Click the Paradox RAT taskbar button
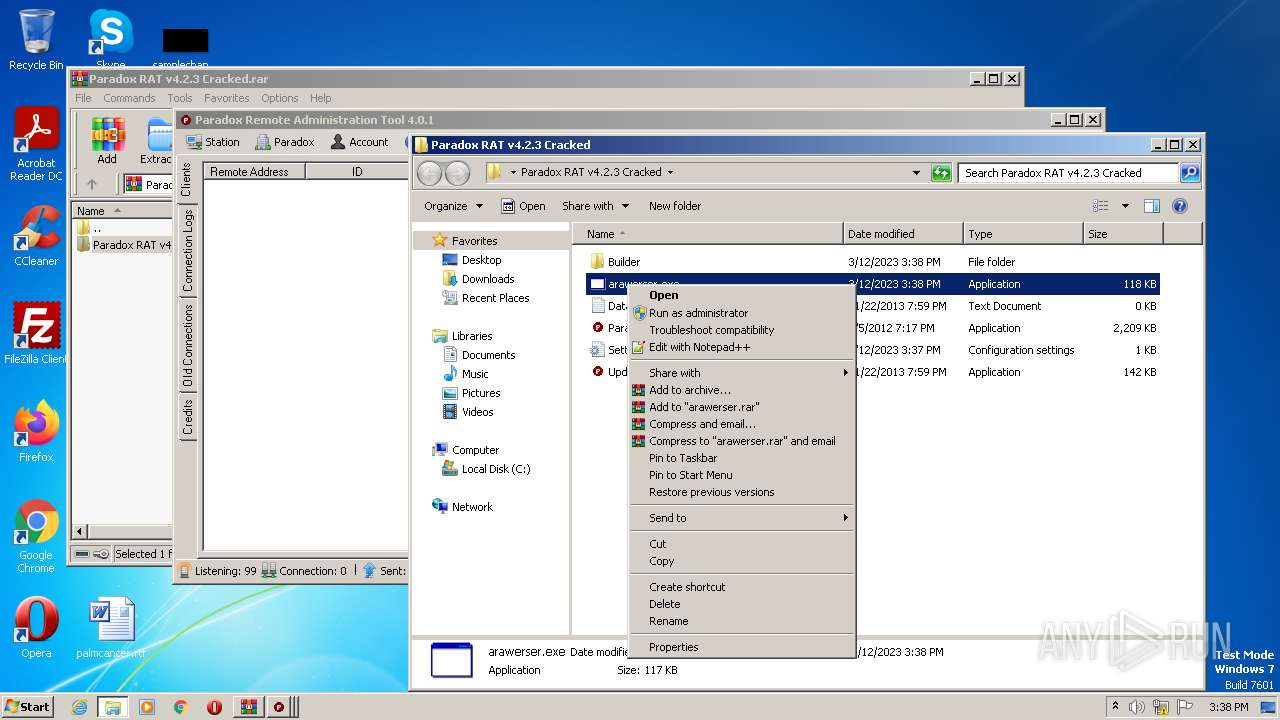 (x=280, y=707)
